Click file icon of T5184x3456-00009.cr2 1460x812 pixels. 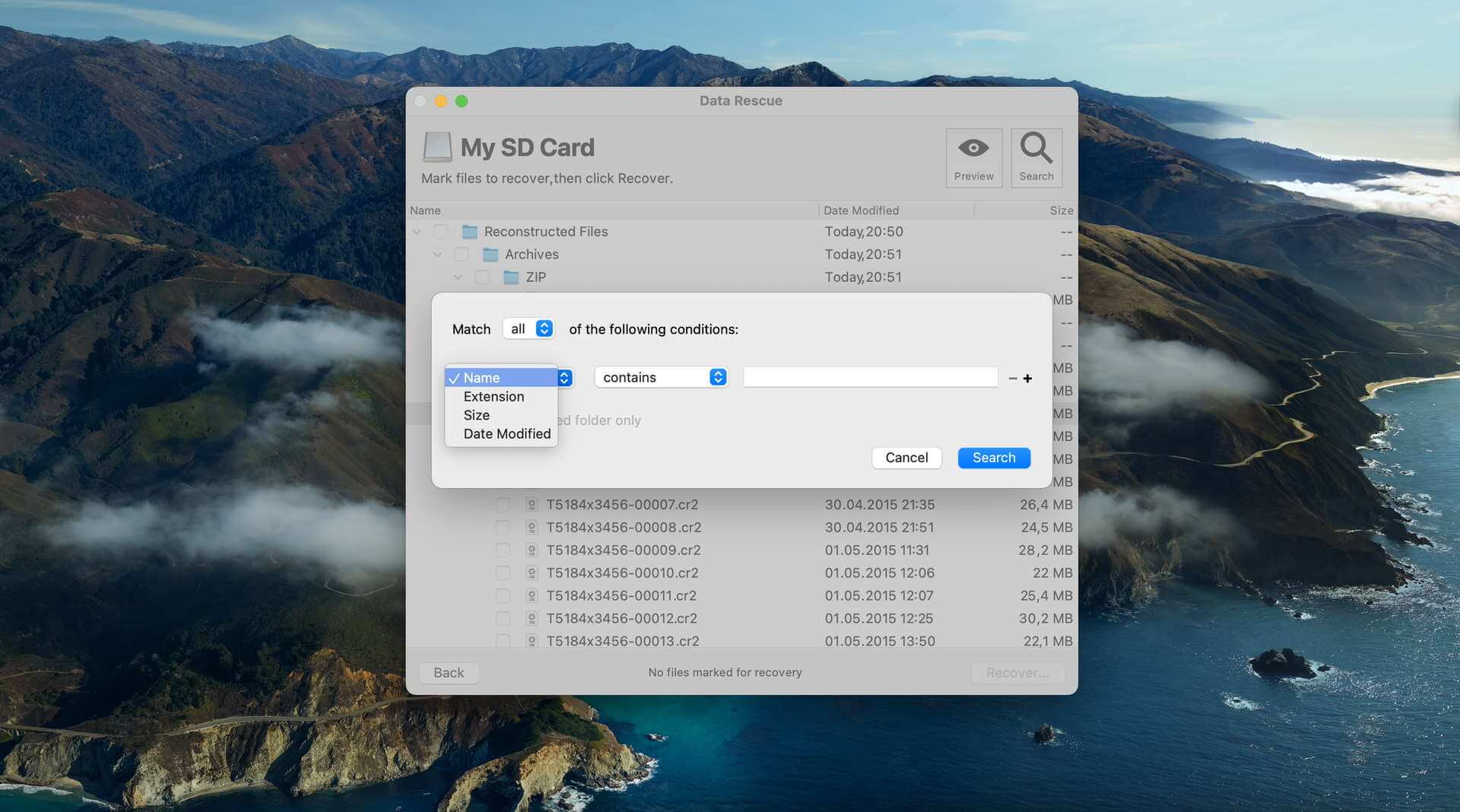(532, 550)
